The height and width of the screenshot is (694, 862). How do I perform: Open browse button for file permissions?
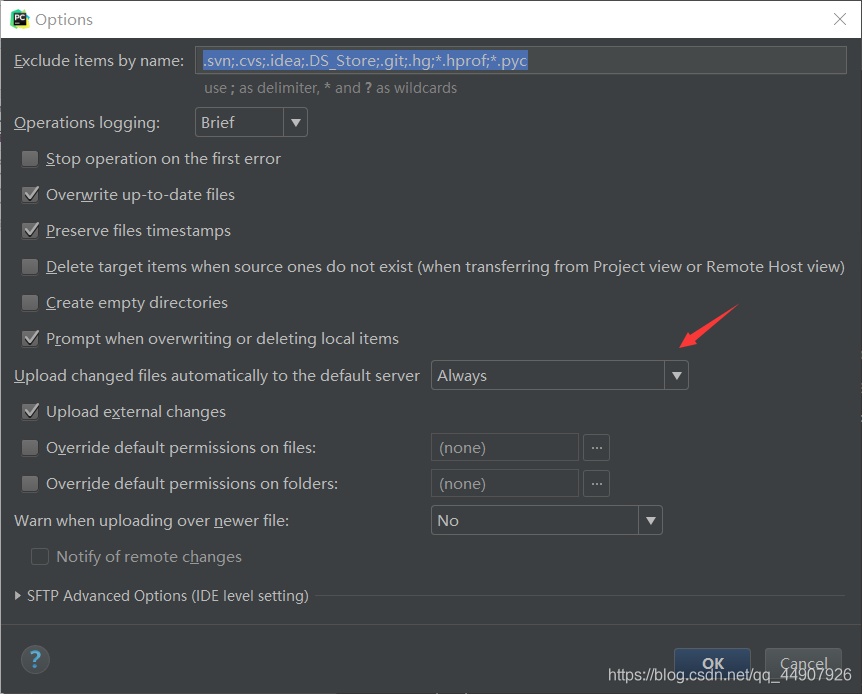coord(596,447)
